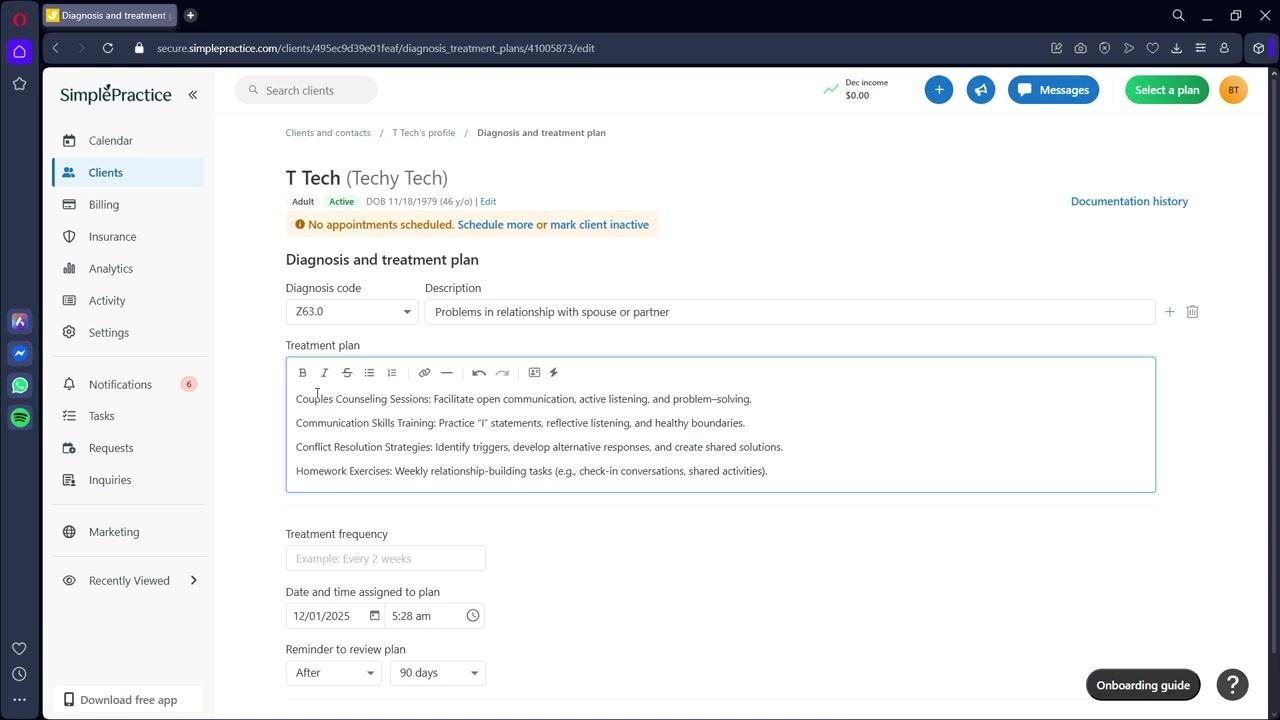
Task: Open WhatsApp in the Opera sidebar
Action: [20, 386]
